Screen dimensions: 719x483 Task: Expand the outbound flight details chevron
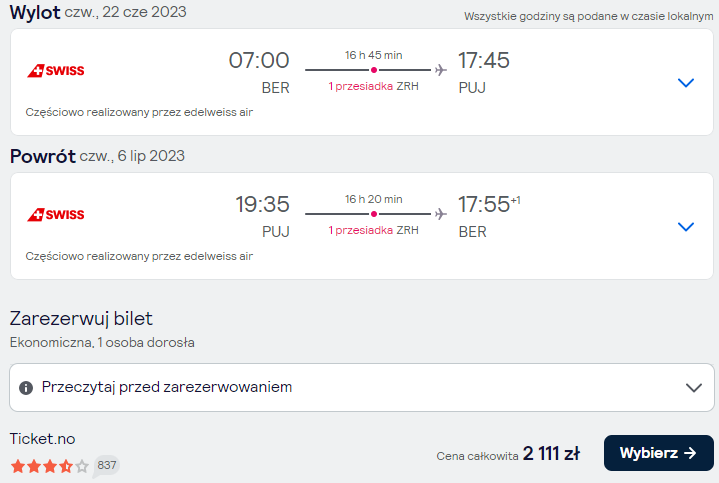click(x=686, y=83)
